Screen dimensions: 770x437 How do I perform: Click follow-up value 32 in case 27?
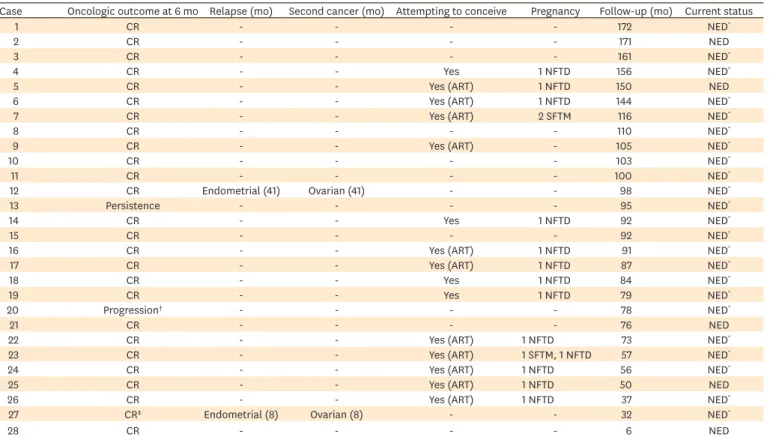coord(626,415)
